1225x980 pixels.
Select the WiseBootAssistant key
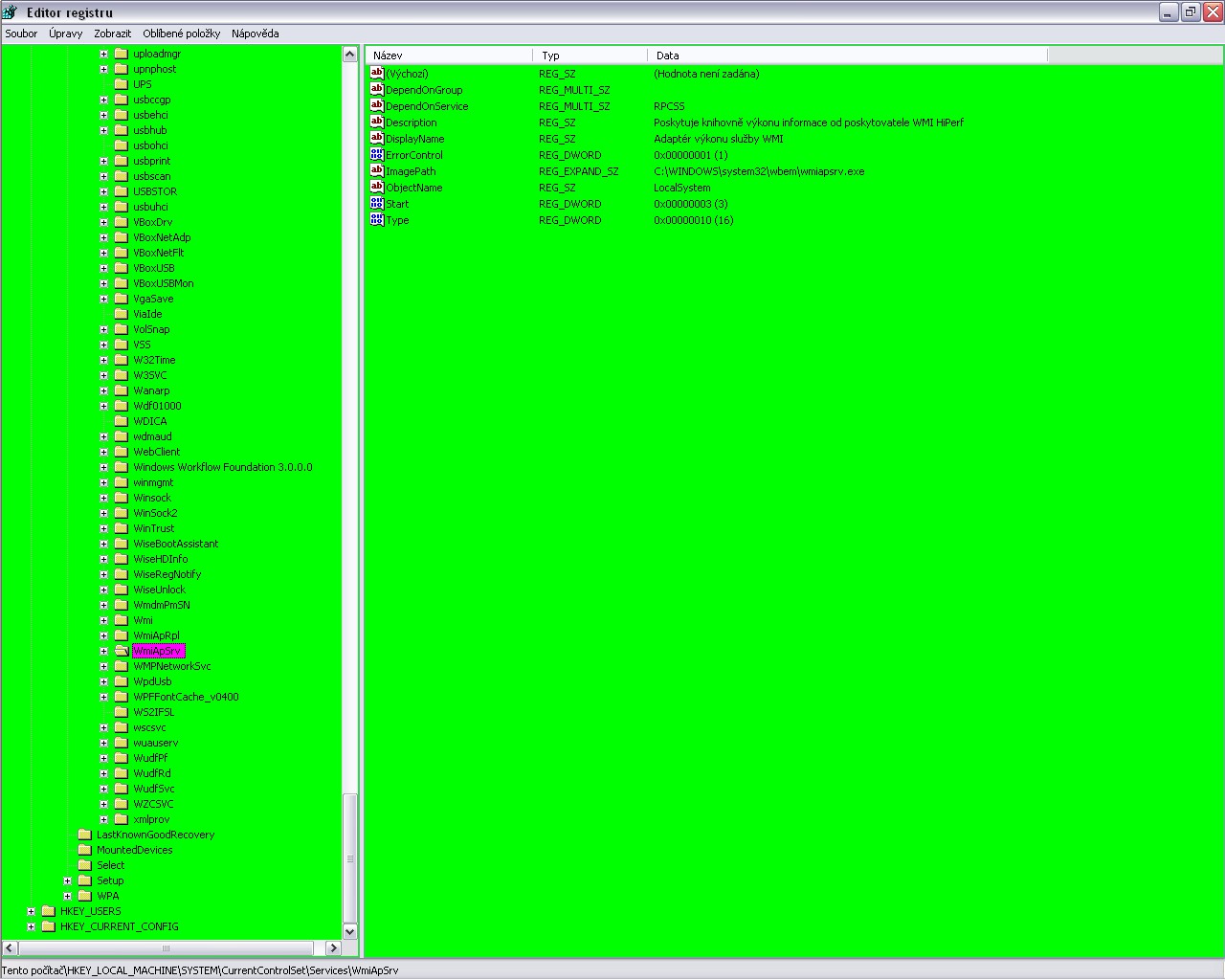click(176, 544)
